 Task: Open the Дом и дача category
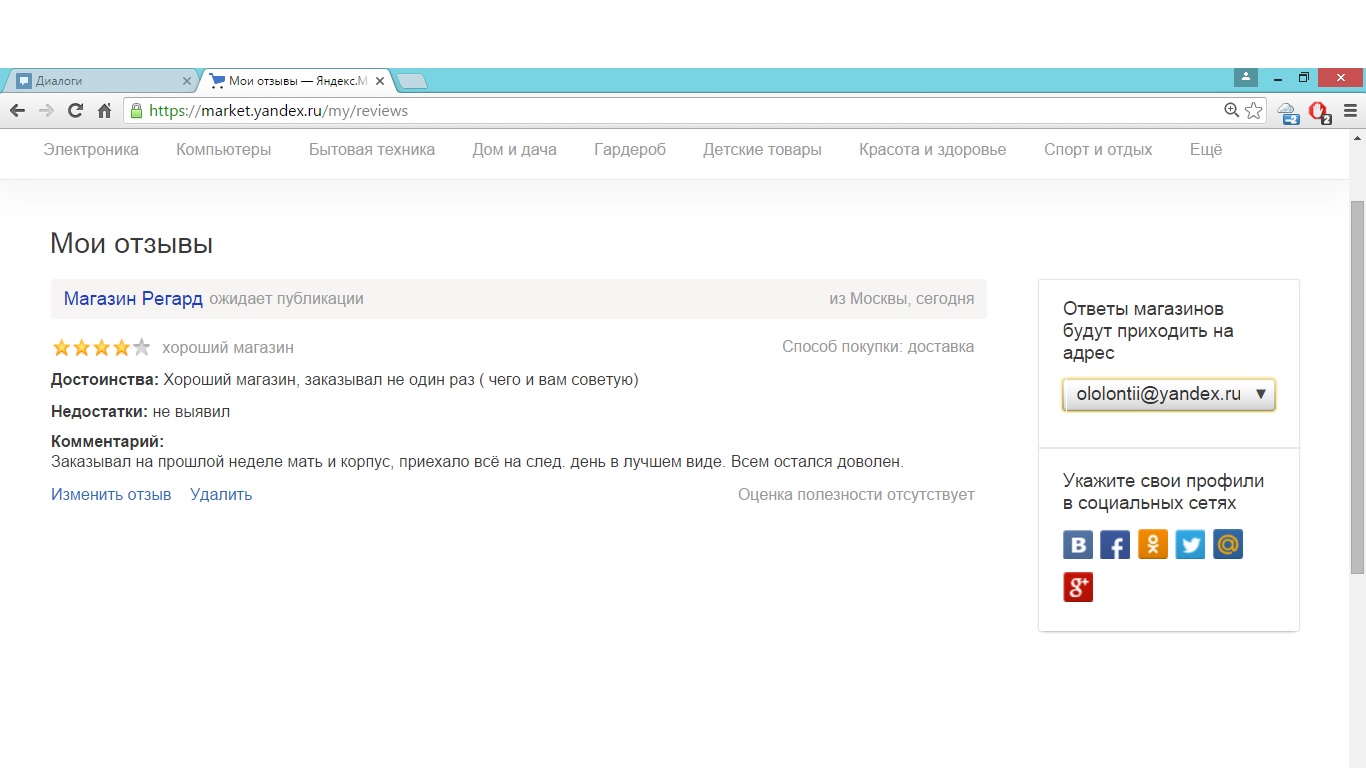coord(515,150)
